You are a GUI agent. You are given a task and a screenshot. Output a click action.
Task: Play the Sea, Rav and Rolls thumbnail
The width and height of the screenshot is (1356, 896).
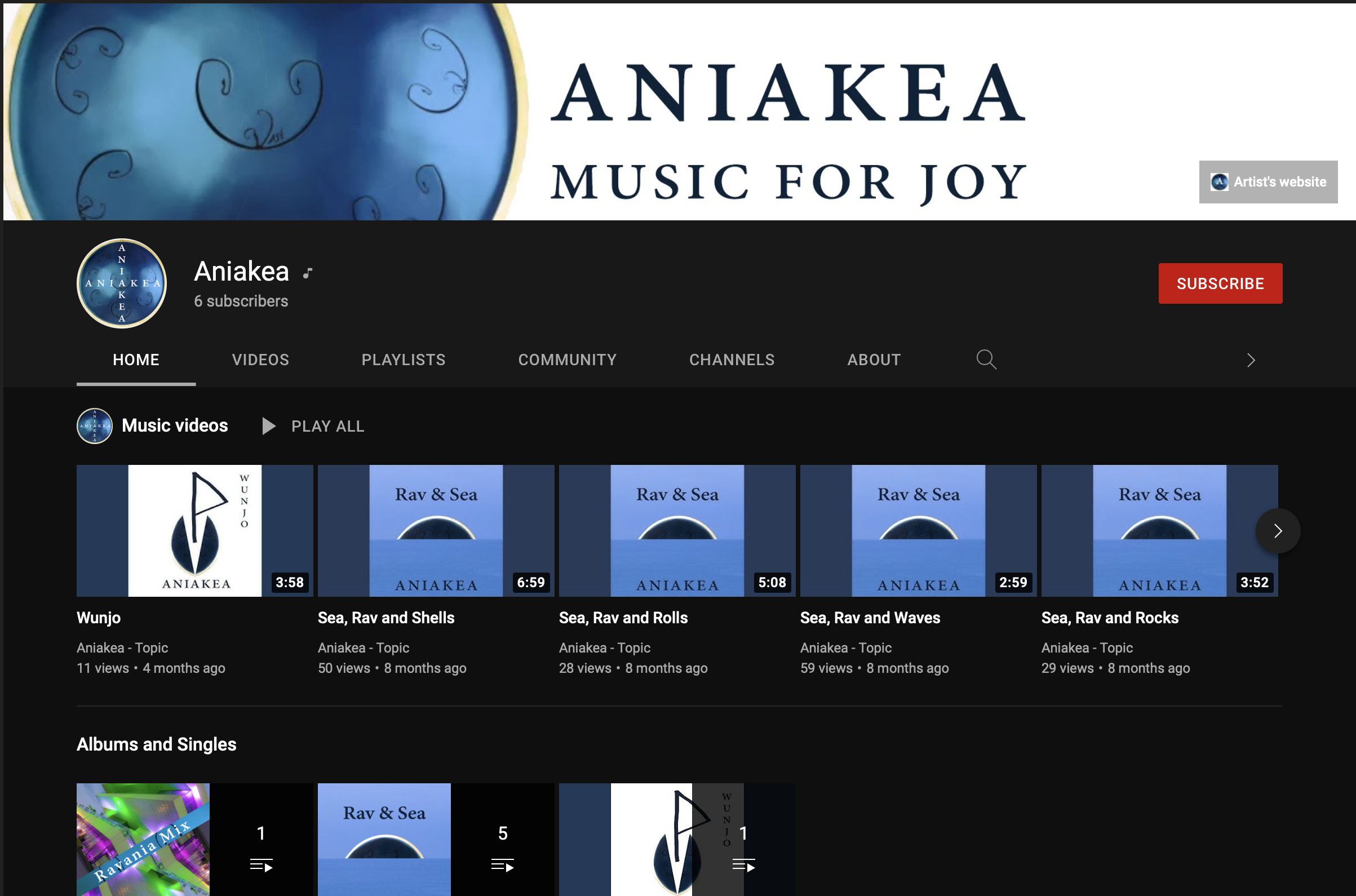[x=677, y=531]
